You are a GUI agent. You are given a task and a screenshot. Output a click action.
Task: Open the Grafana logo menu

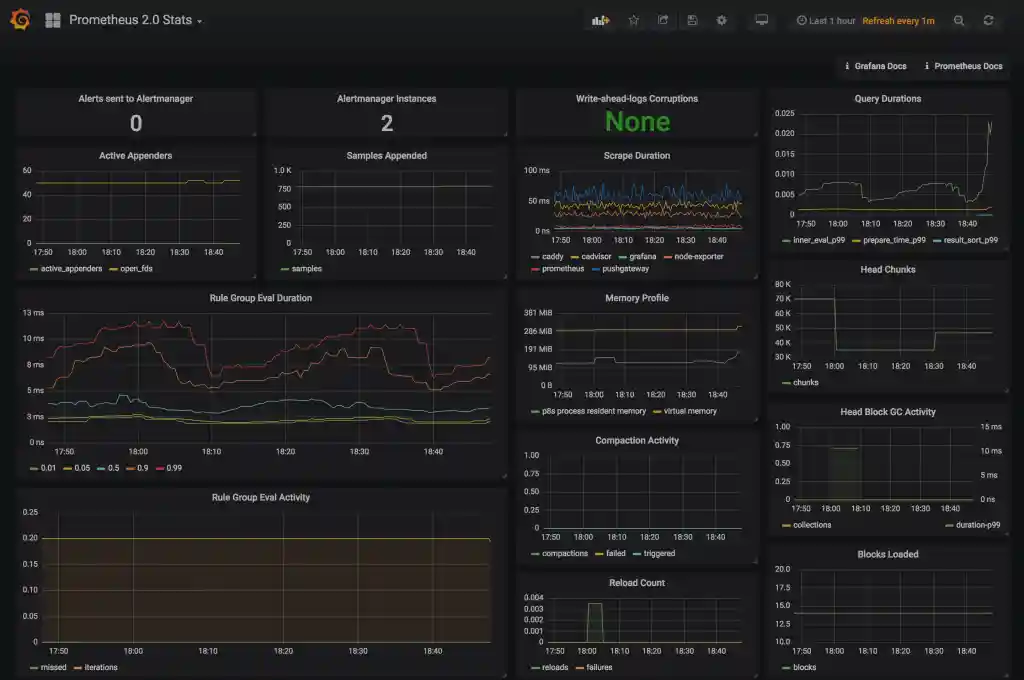(19, 20)
